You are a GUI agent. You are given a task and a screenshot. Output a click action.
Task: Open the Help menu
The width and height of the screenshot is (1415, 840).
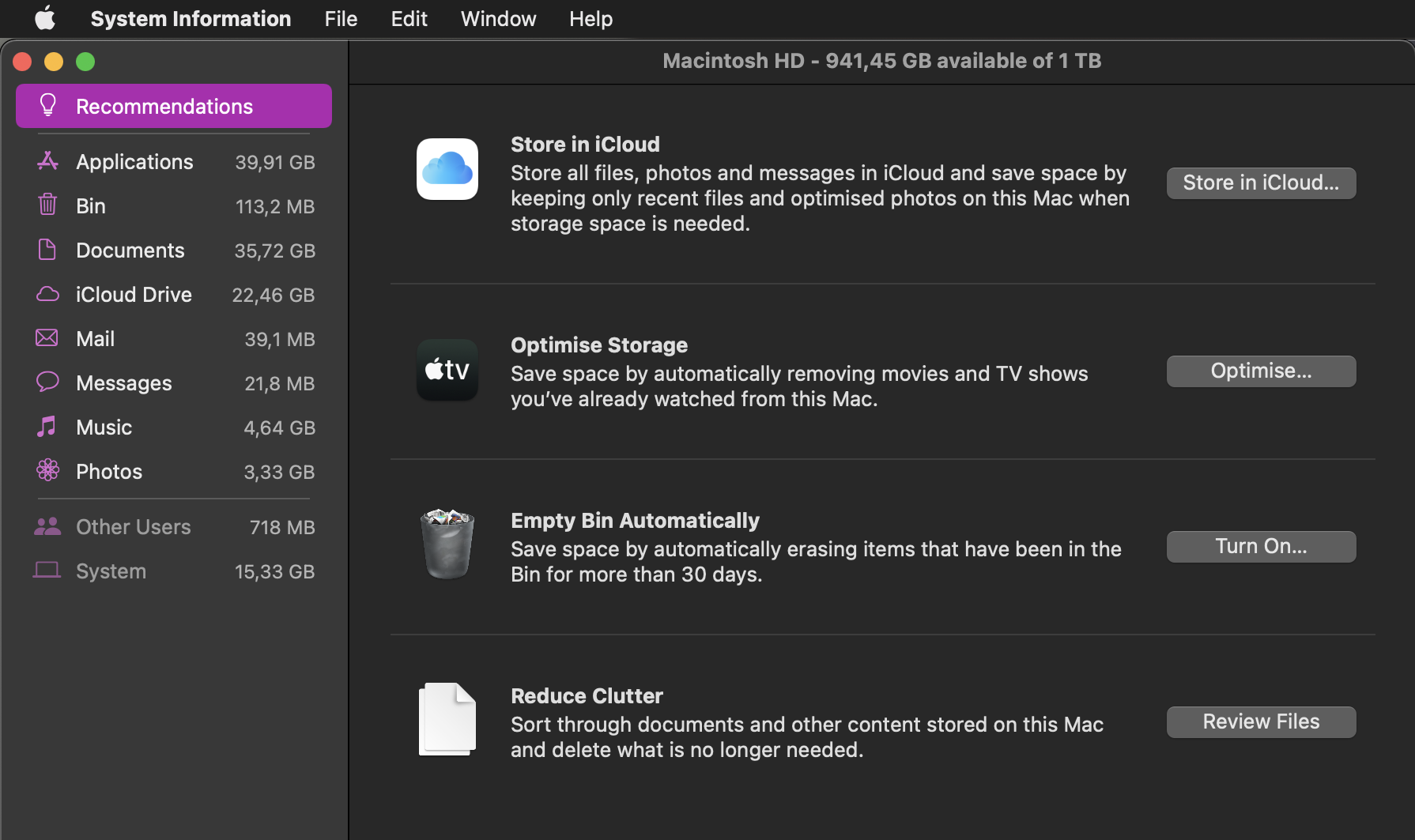pos(591,18)
